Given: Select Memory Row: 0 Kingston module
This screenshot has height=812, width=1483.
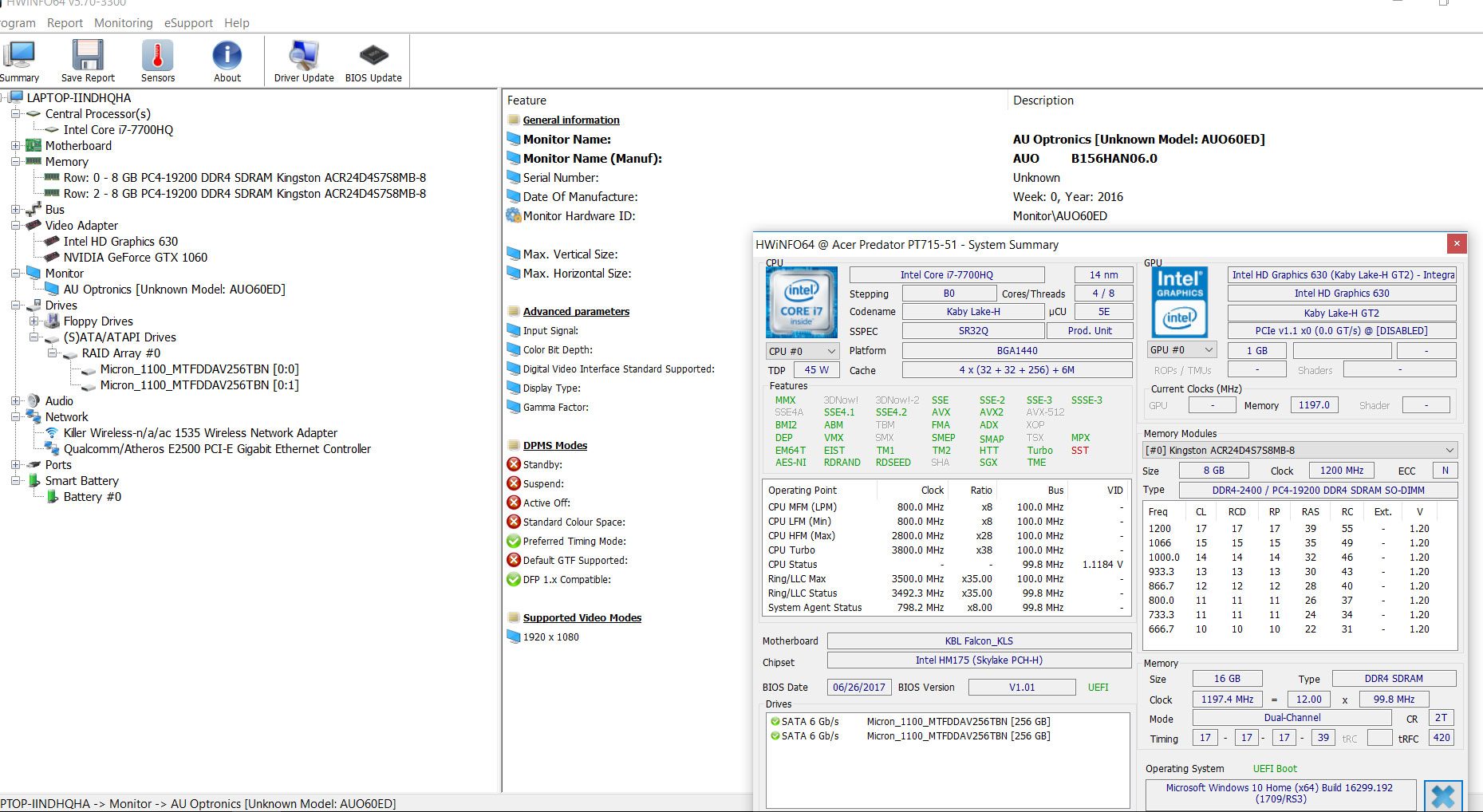Looking at the screenshot, I should click(x=245, y=177).
